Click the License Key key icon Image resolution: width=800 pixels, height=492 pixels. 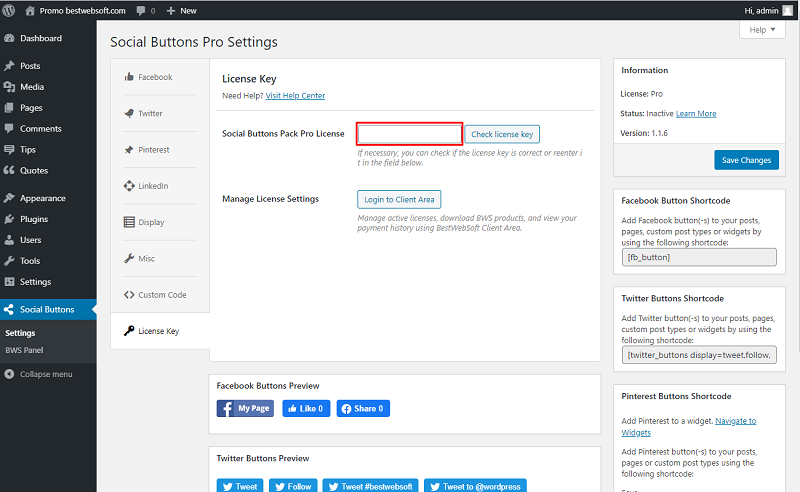[x=129, y=331]
